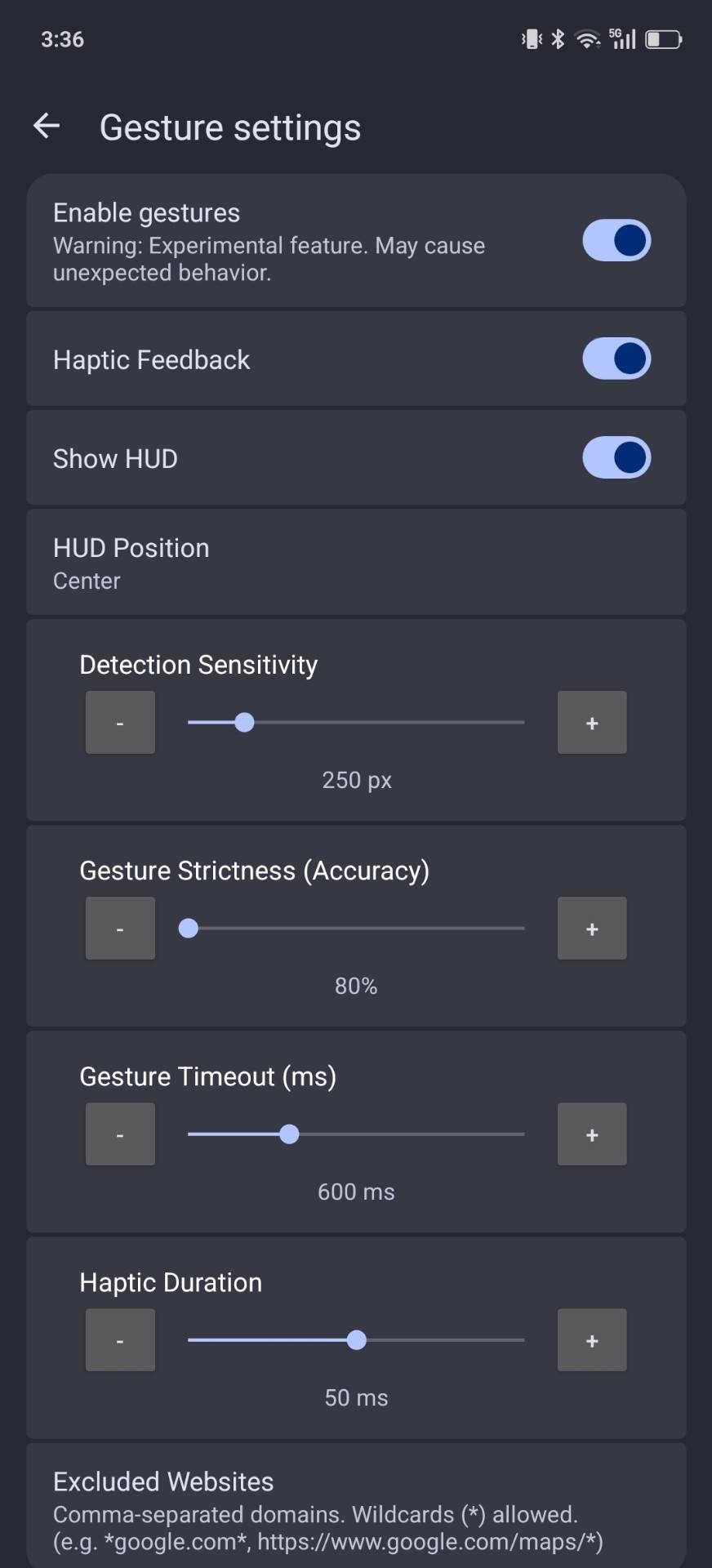Screen dimensions: 712x1568
Task: Tap the vibrate mode status icon
Action: tap(532, 38)
